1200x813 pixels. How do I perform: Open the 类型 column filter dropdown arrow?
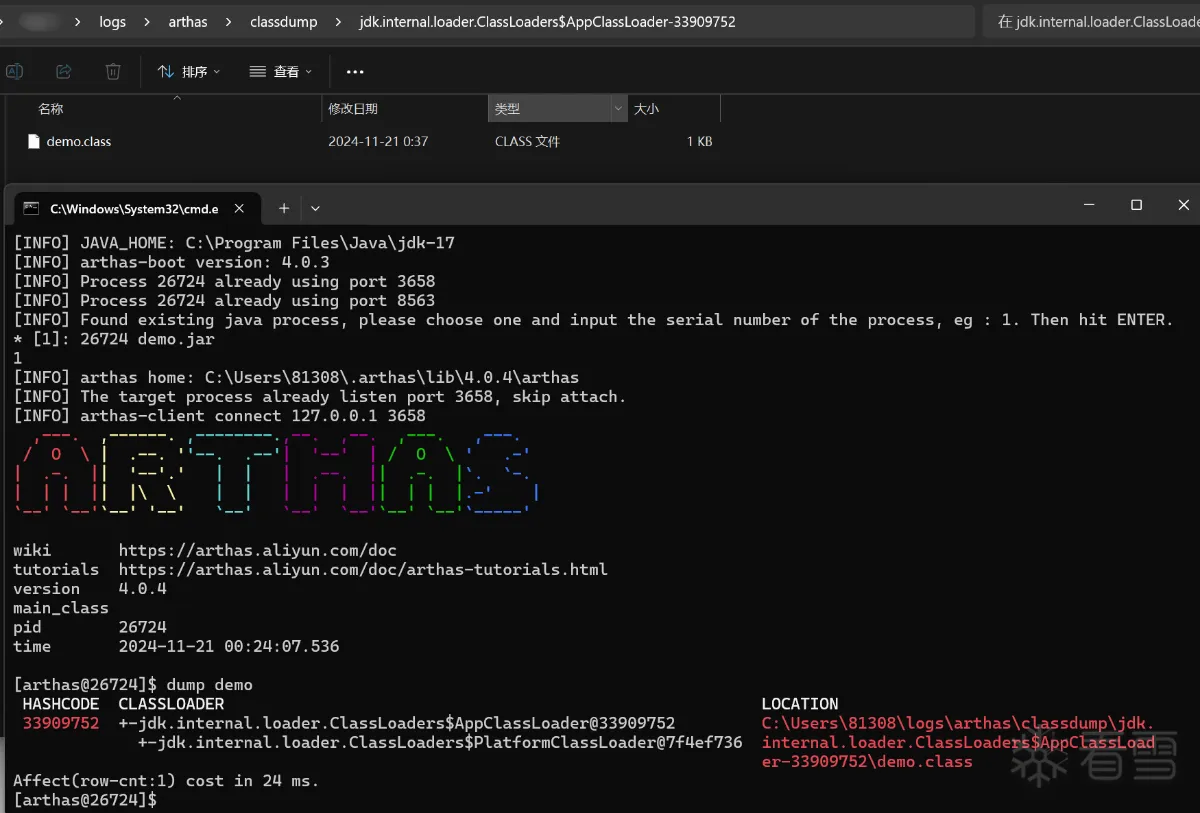[619, 109]
